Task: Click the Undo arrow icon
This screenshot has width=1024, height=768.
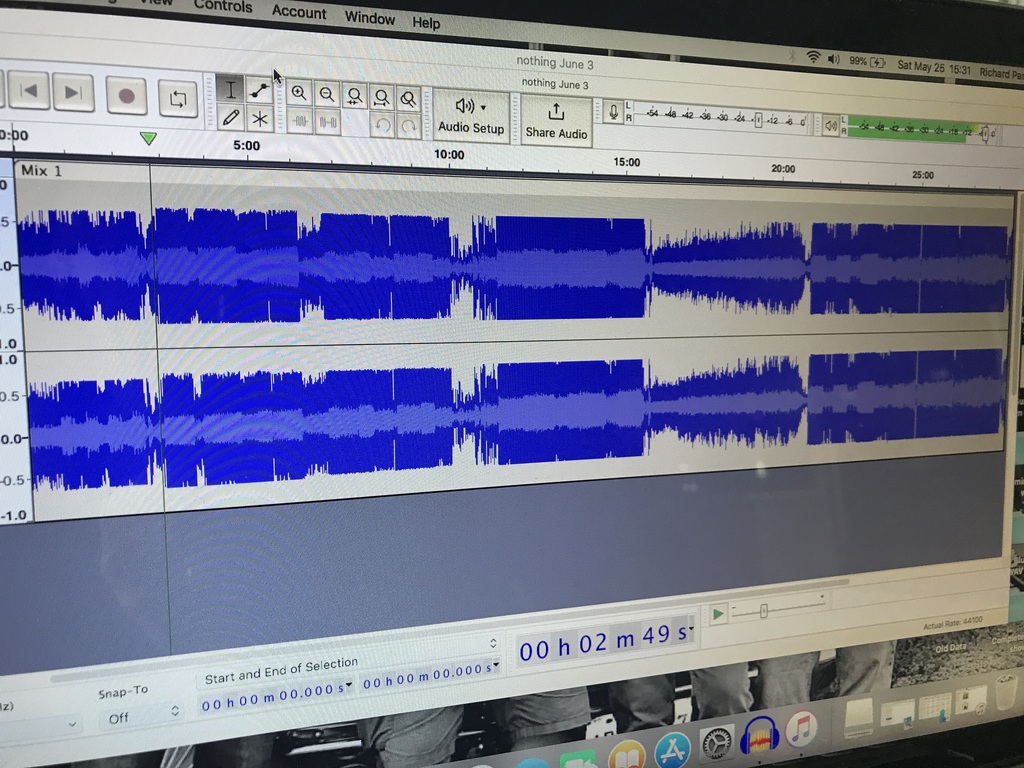Action: coord(383,125)
